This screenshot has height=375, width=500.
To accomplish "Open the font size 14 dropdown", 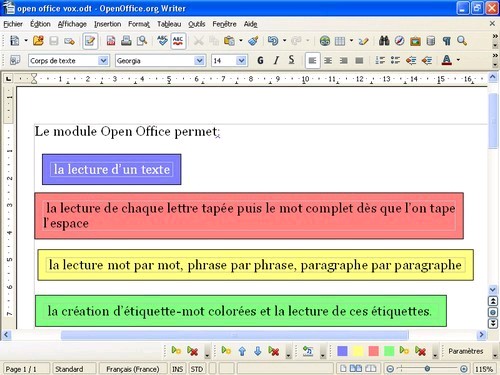I will [x=241, y=61].
